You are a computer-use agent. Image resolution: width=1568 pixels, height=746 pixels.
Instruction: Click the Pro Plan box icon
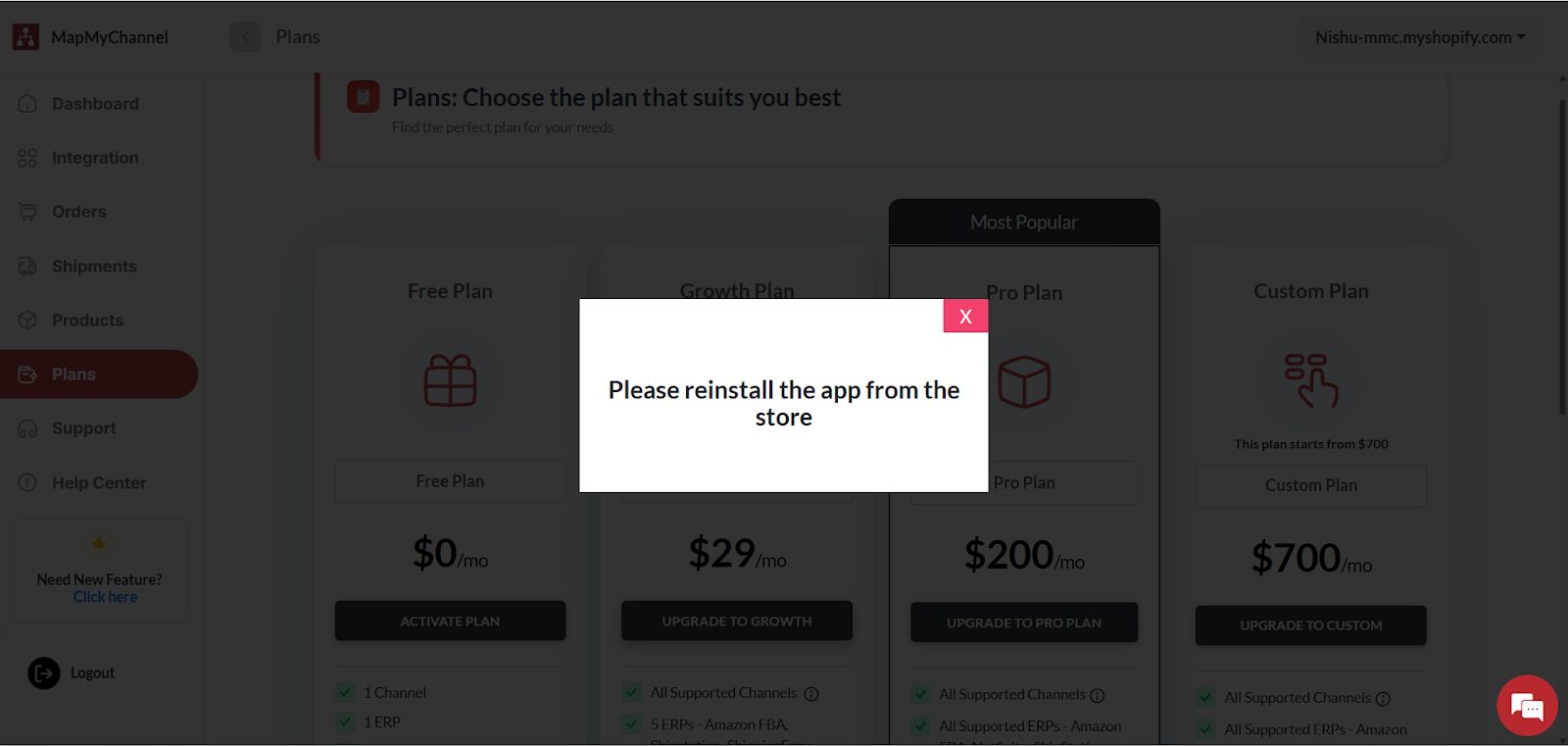click(x=1024, y=381)
